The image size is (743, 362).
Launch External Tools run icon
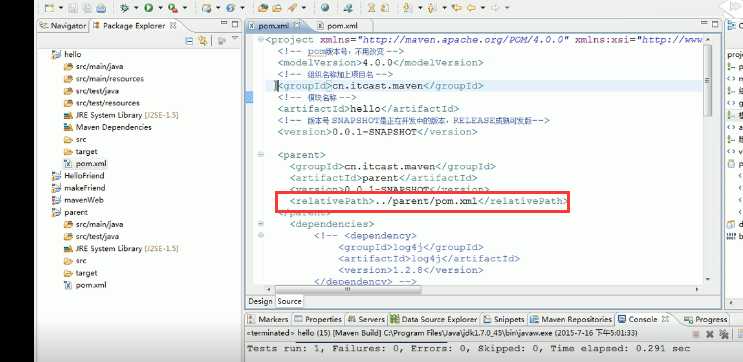coord(173,8)
